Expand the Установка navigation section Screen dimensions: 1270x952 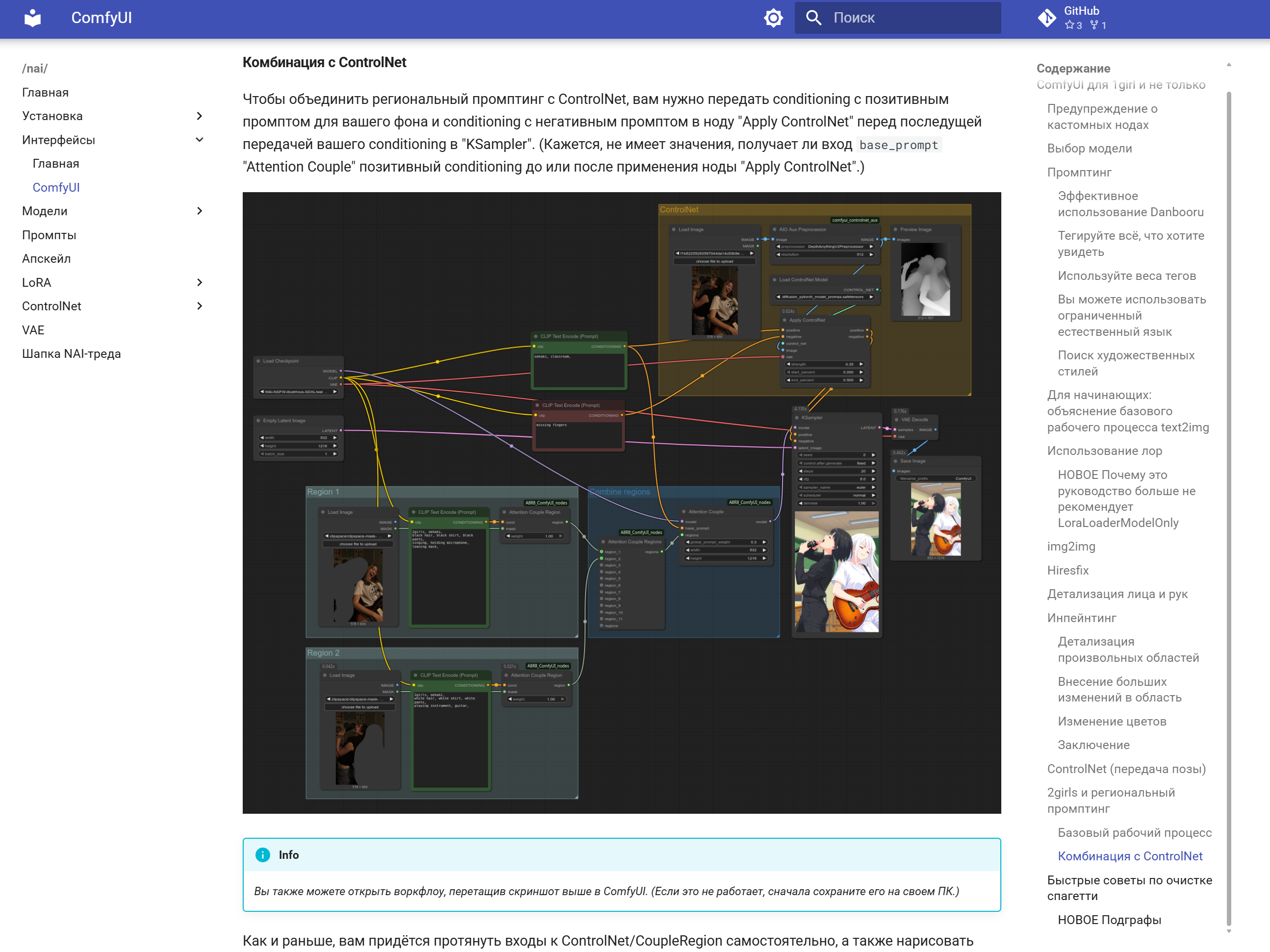pyautogui.click(x=199, y=116)
